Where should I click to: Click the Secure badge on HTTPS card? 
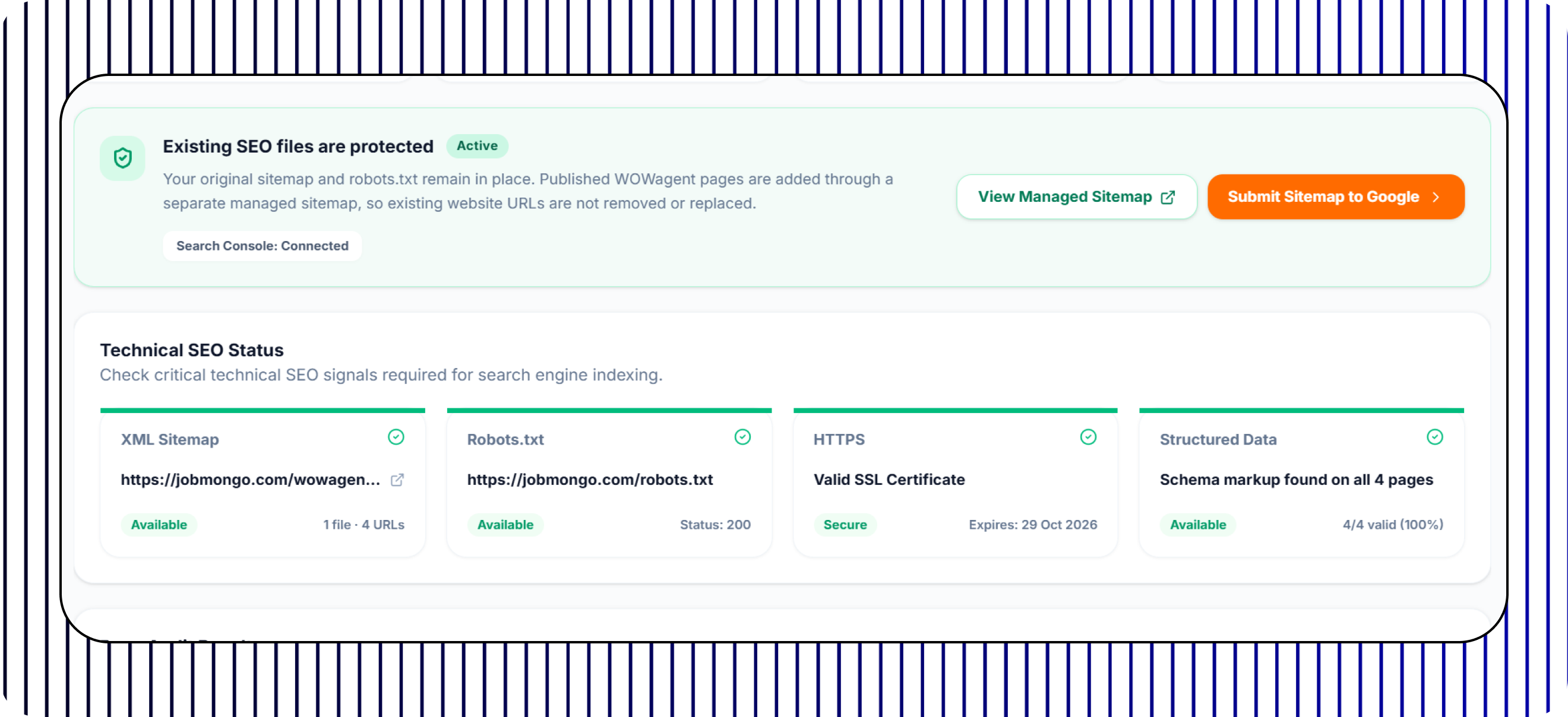(x=845, y=525)
